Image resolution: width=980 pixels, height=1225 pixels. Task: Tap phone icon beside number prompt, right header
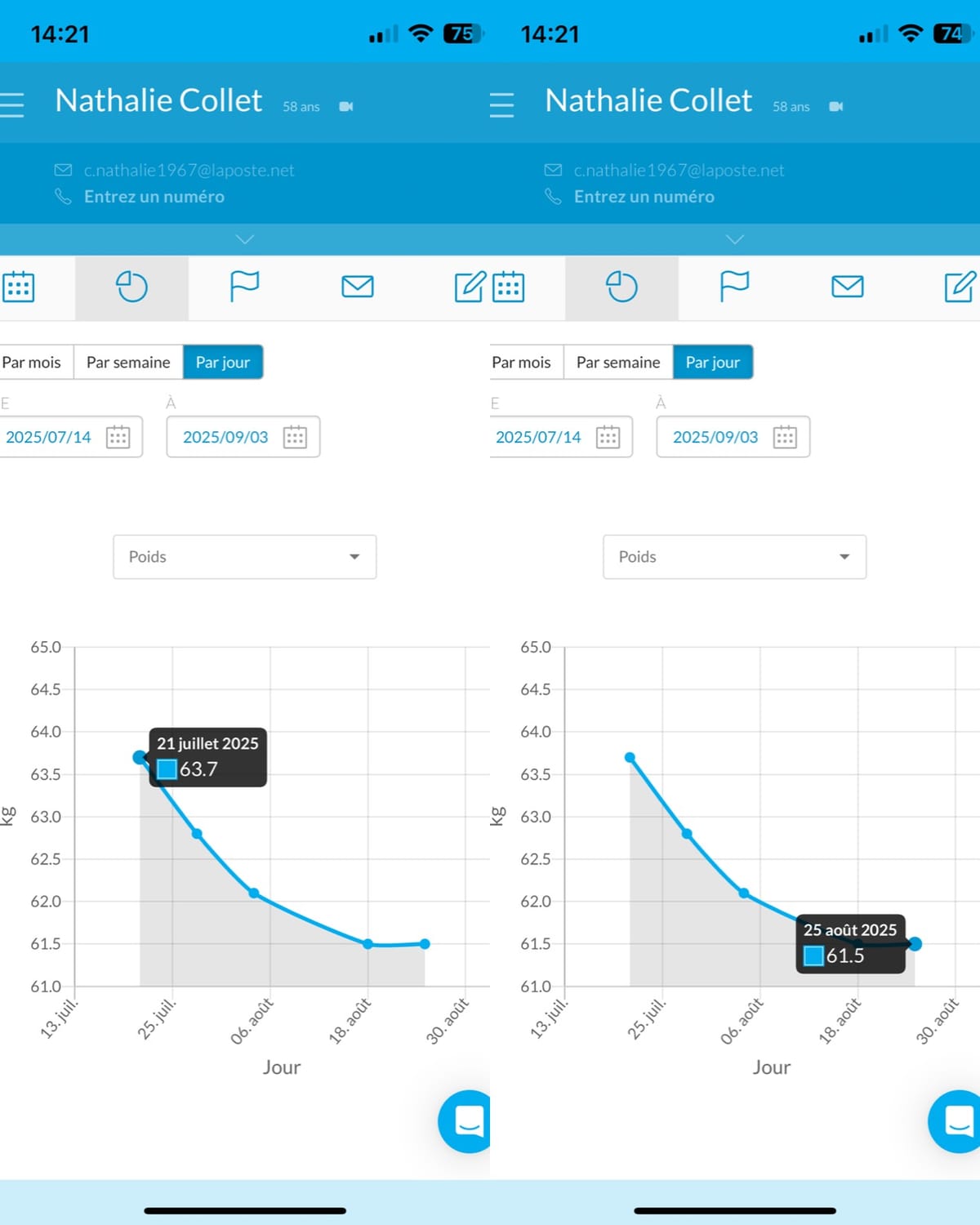coord(553,197)
